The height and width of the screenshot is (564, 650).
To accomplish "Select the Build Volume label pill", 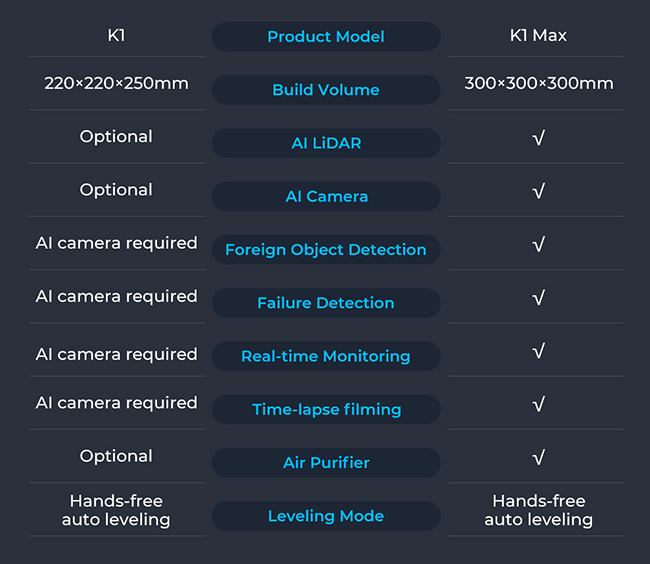I will [x=326, y=90].
